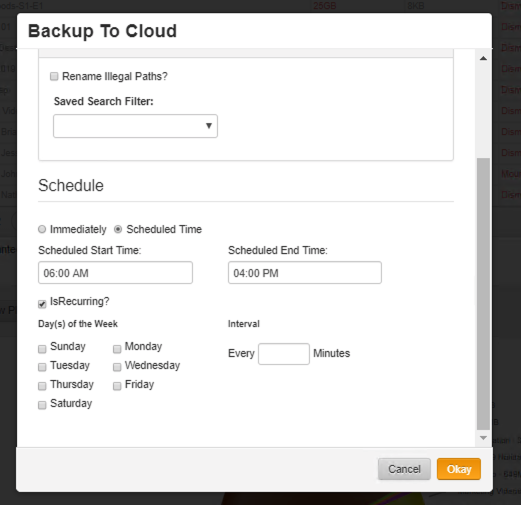Click the Interval minutes input box
521x505 pixels.
click(x=284, y=354)
